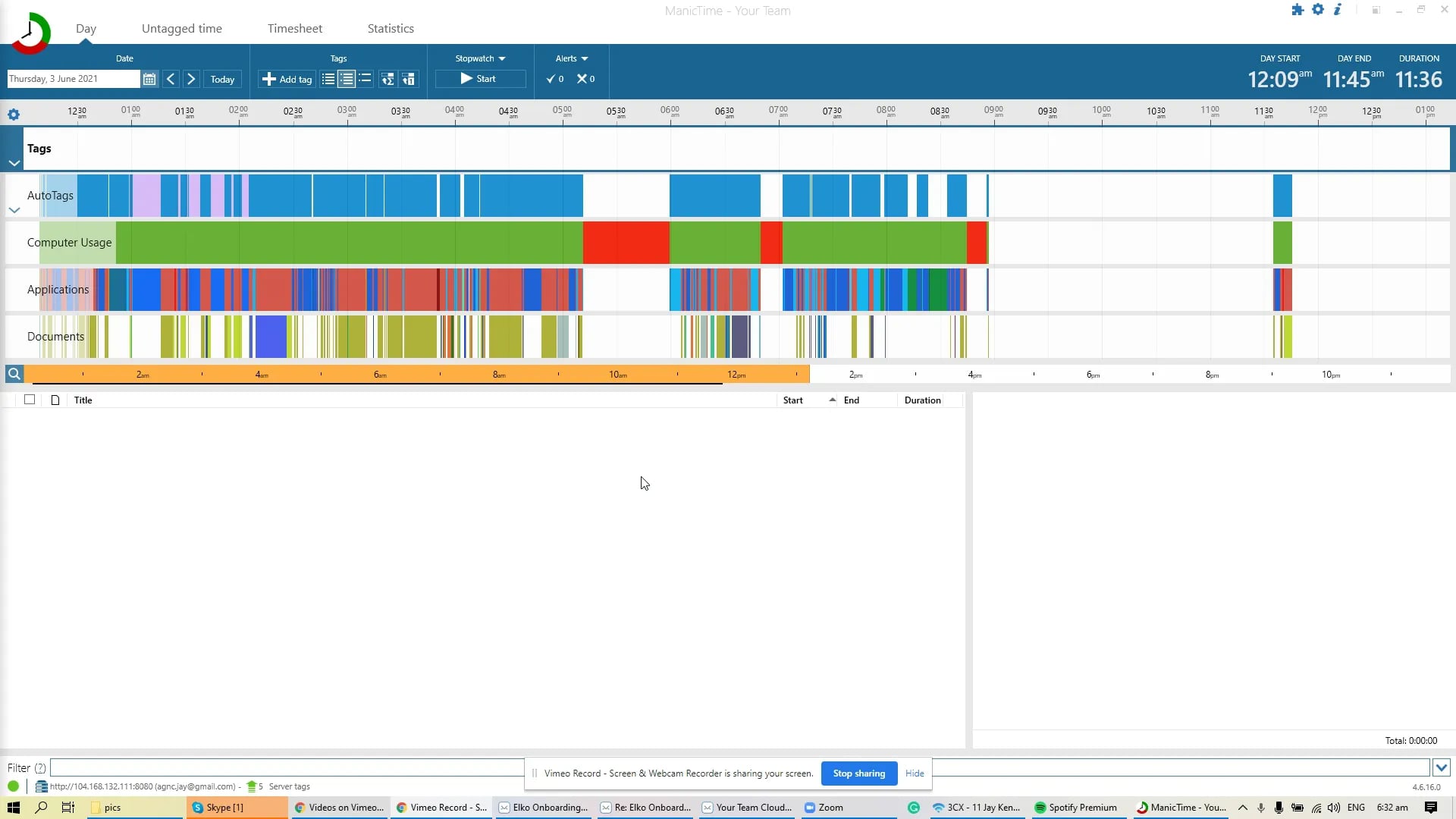Open the info 'i' icon

click(x=1338, y=10)
